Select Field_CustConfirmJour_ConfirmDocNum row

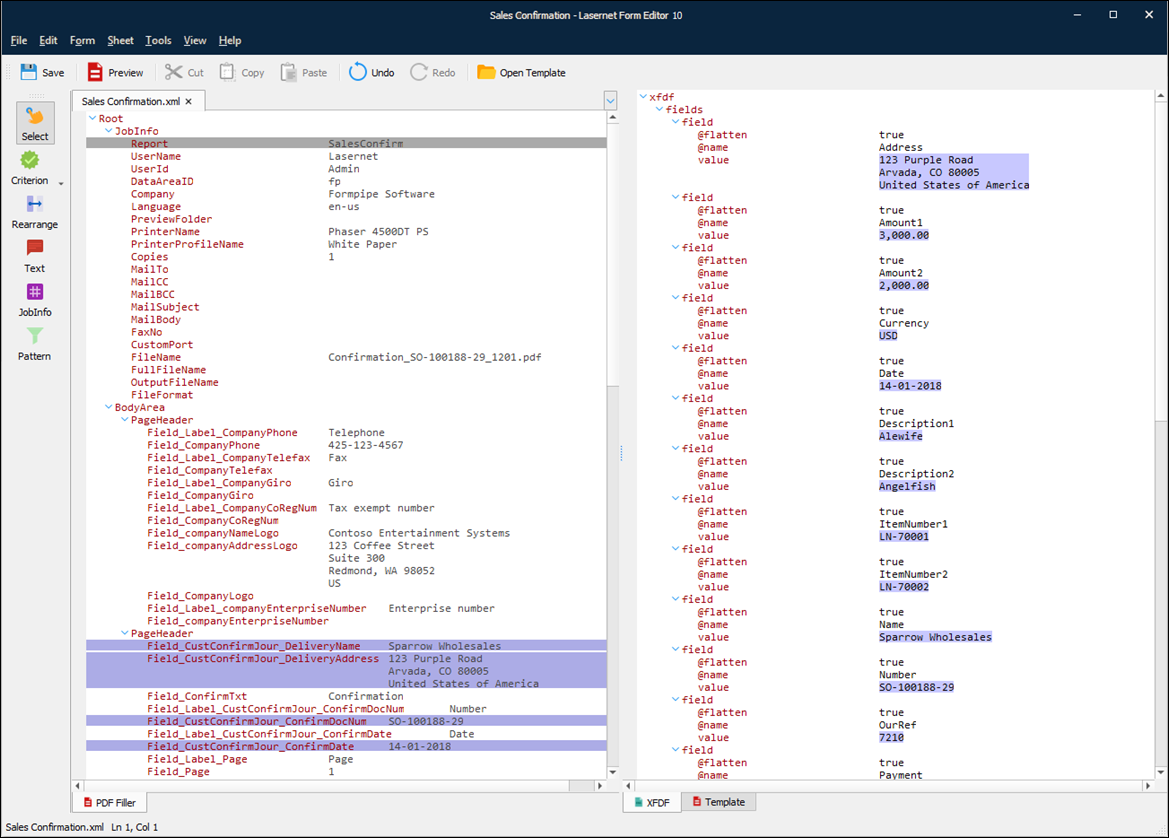tap(346, 721)
